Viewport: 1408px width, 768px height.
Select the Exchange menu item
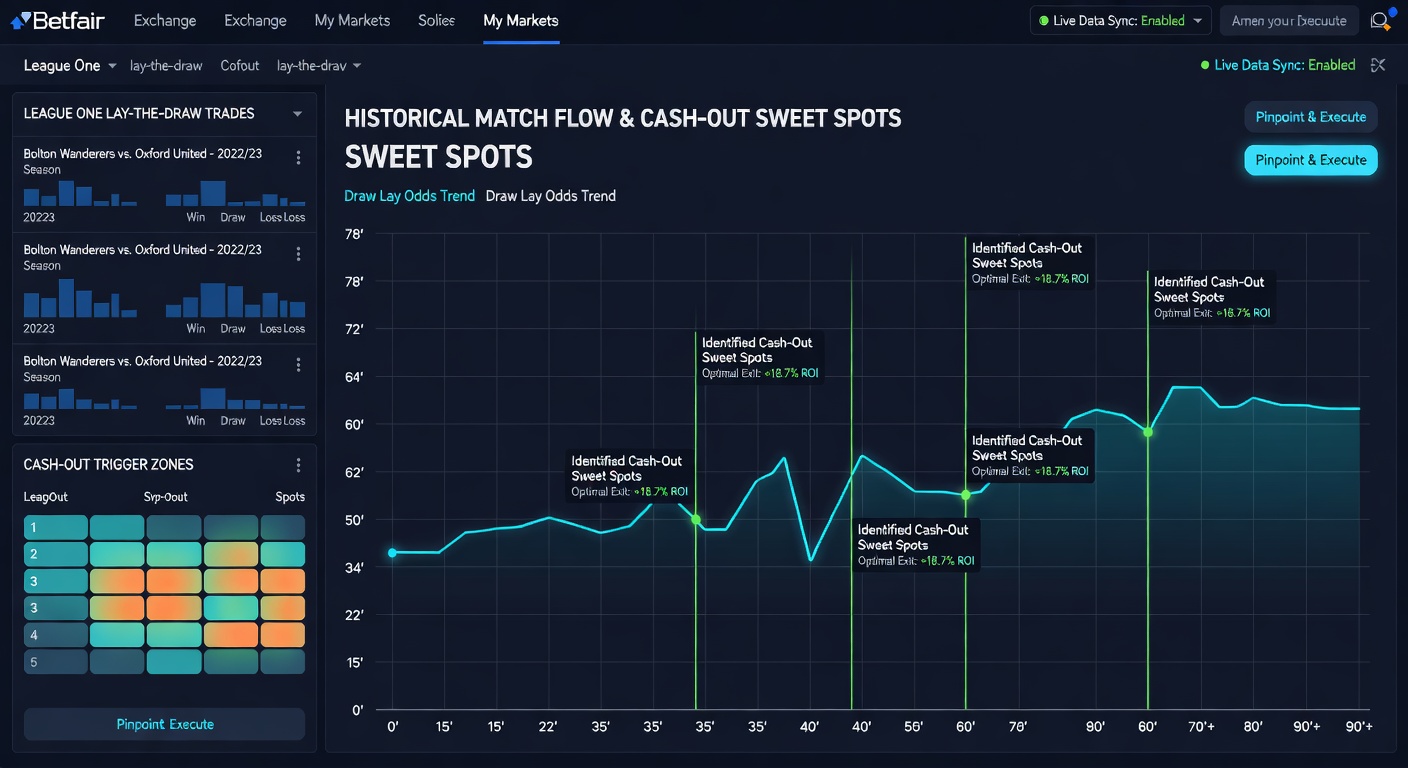(x=164, y=19)
